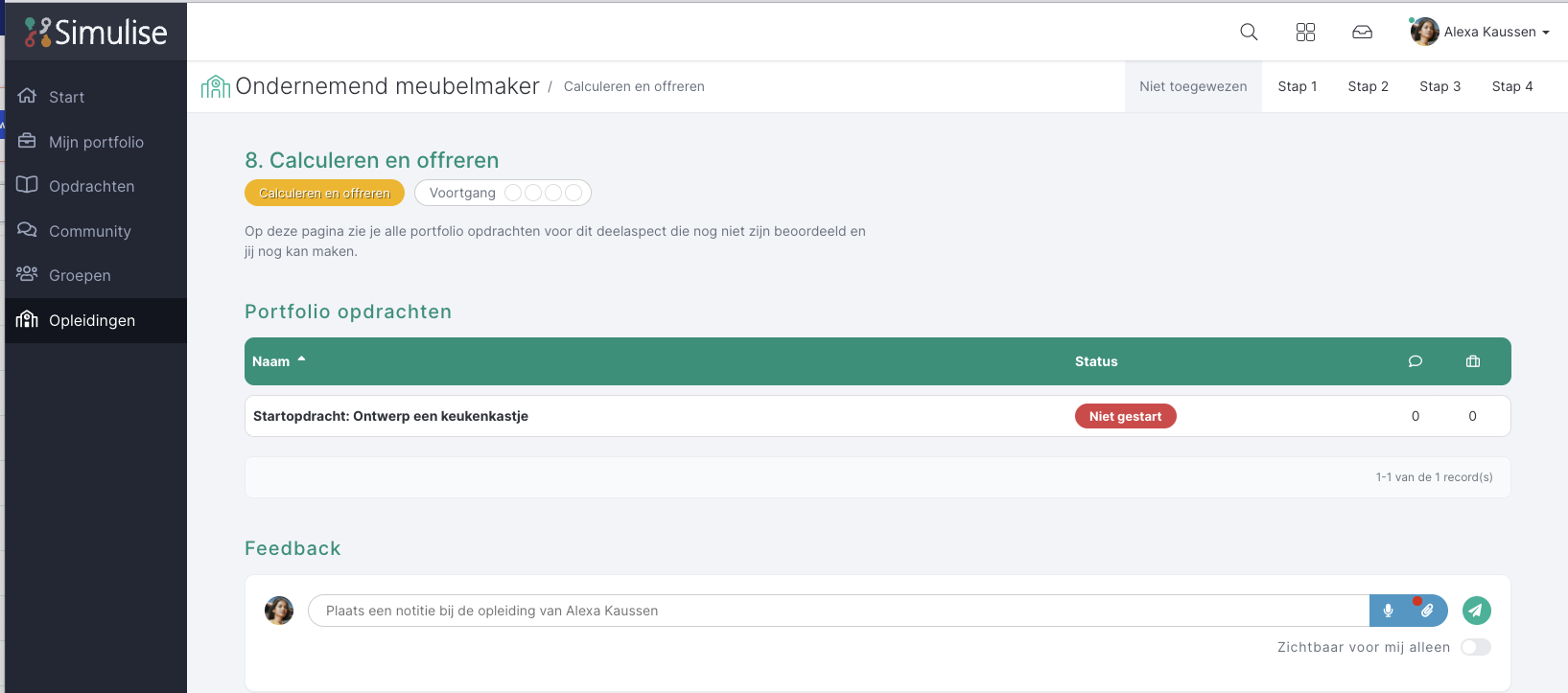Viewport: 1568px width, 693px height.
Task: Click the paperclip attachment icon
Action: click(x=1427, y=611)
